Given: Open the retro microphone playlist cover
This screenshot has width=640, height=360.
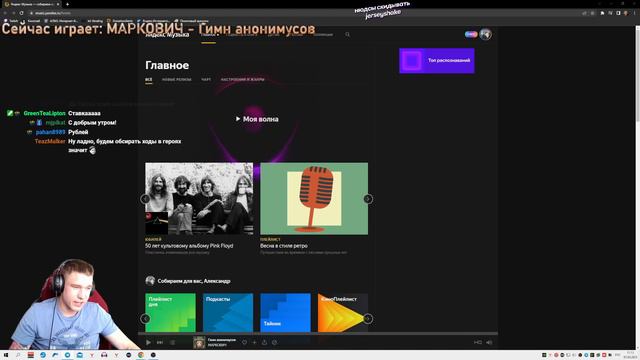Looking at the screenshot, I should 314,199.
